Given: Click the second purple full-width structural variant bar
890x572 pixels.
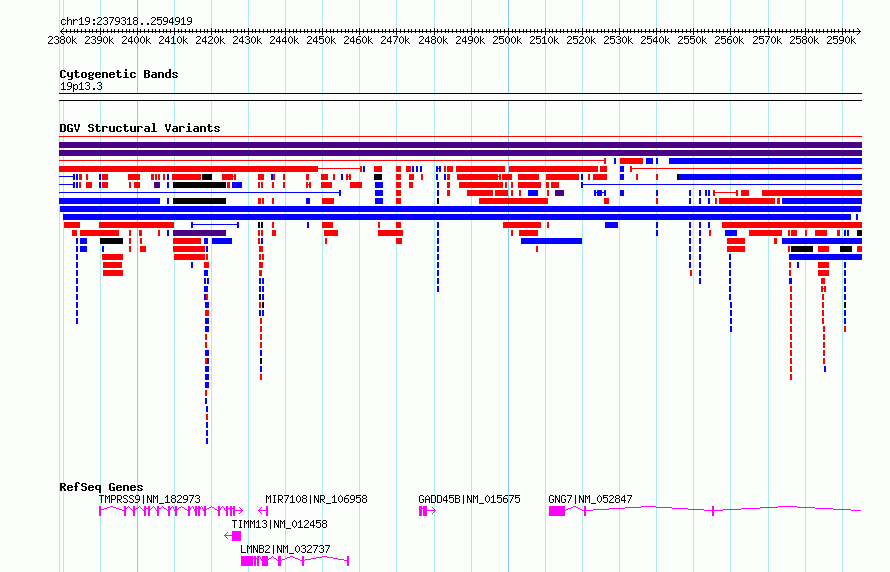Looking at the screenshot, I should [460, 153].
